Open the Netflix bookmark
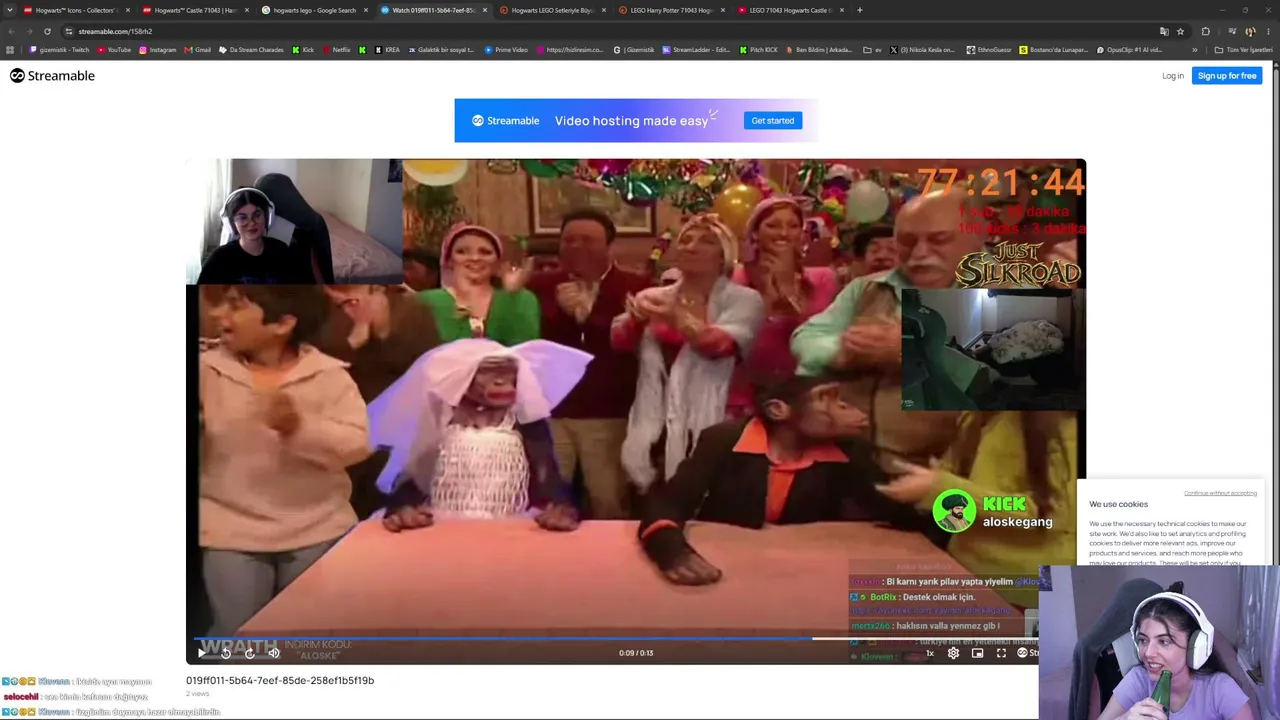 click(x=337, y=50)
